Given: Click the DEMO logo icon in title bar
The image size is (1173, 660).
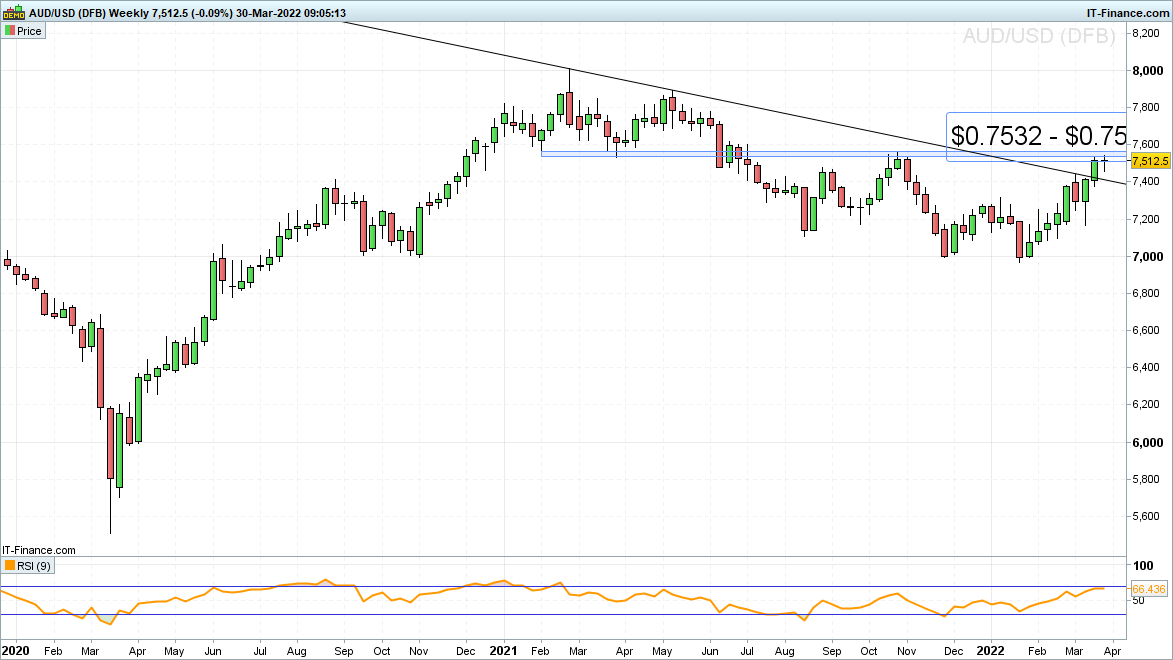Looking at the screenshot, I should tap(13, 13).
